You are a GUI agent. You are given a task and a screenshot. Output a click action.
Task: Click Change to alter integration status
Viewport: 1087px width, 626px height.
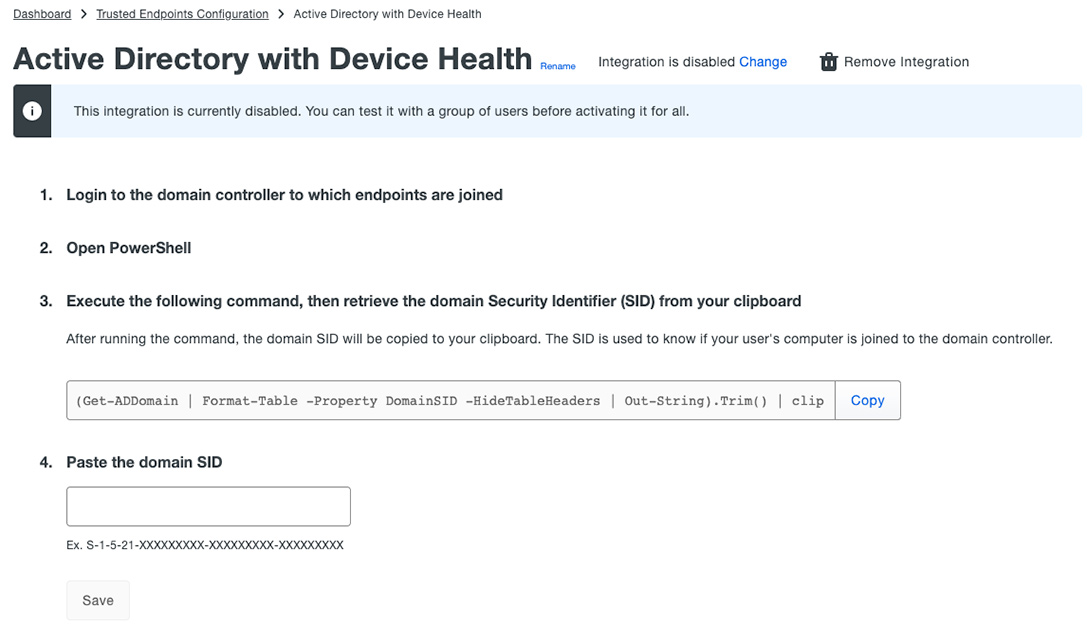(763, 62)
